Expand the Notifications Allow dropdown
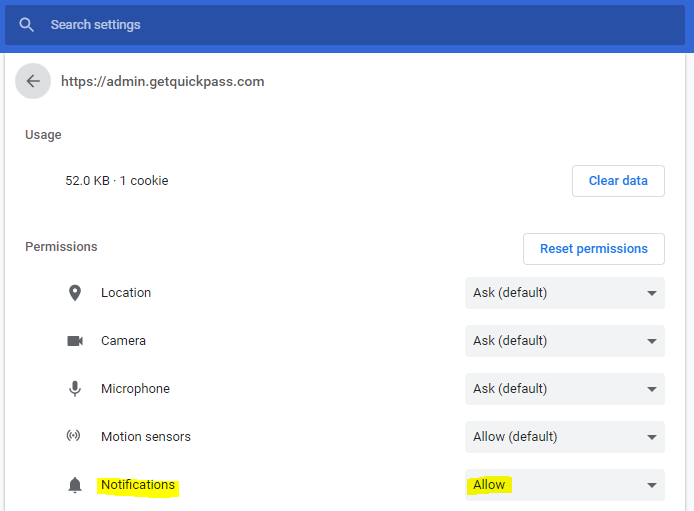This screenshot has width=694, height=511. coord(564,485)
